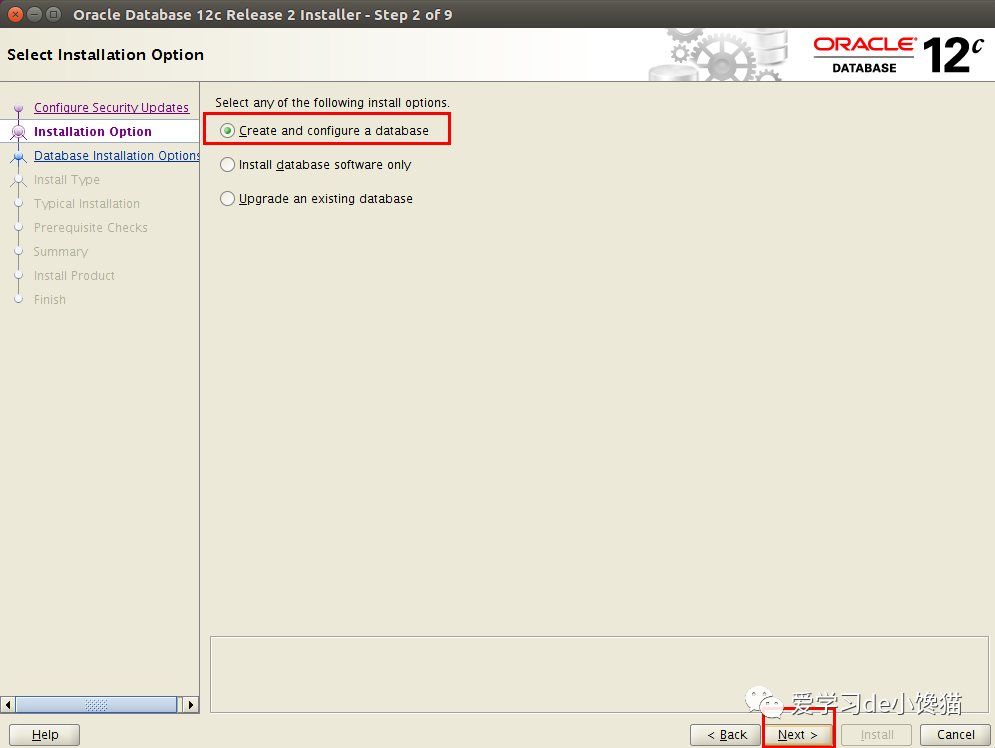Choose Install database software only

click(x=315, y=165)
